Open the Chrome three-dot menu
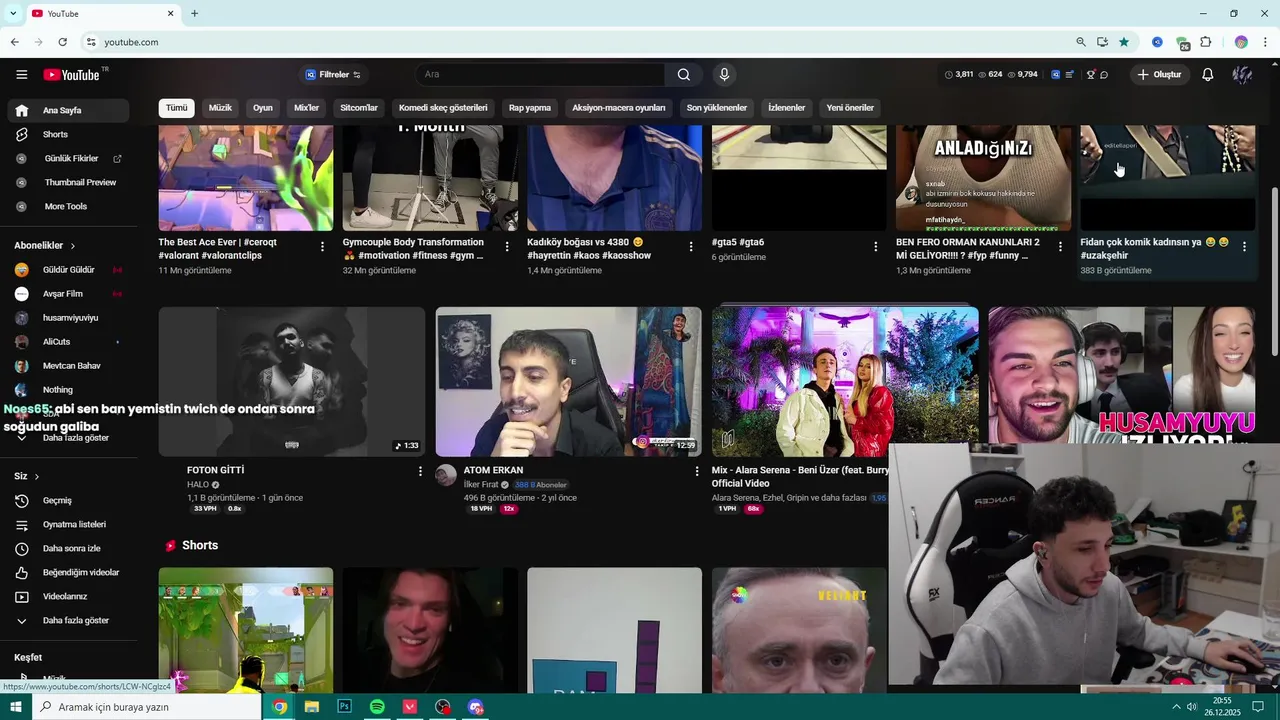Viewport: 1280px width, 720px height. click(x=1266, y=42)
